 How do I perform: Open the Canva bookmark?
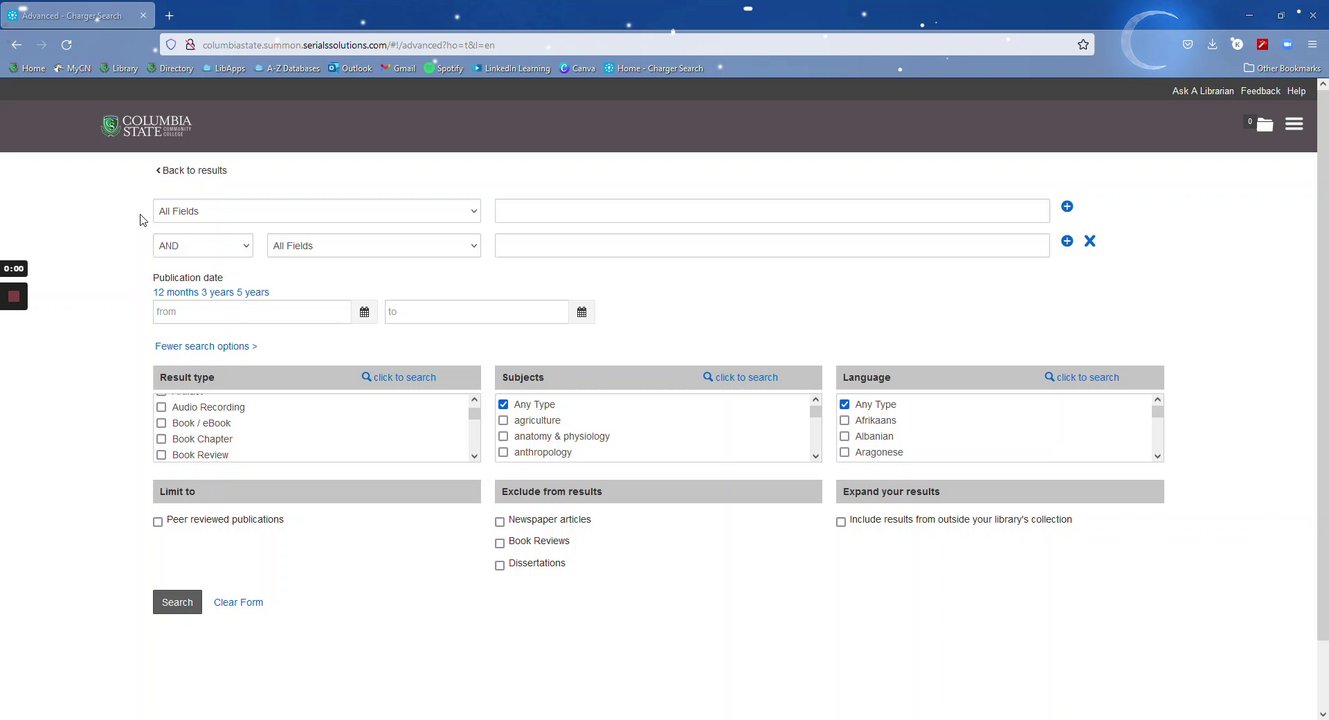577,69
